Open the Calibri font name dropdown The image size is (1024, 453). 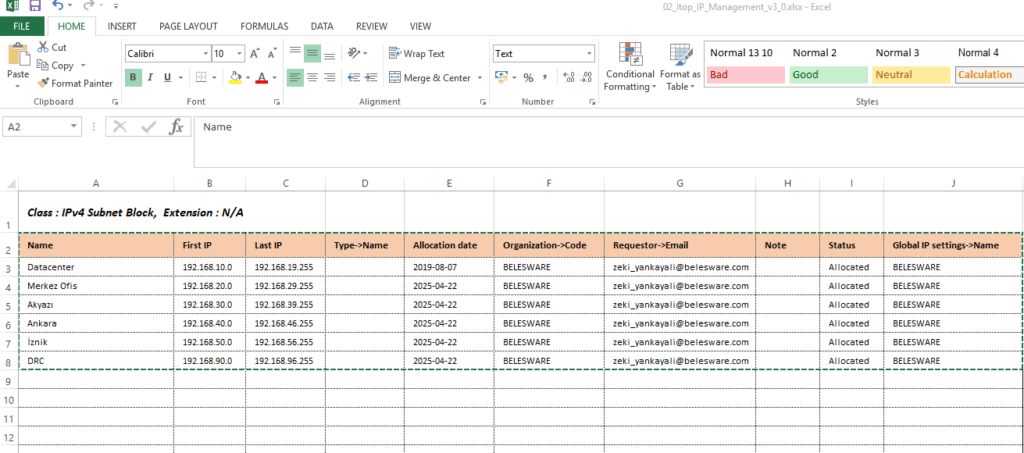click(x=205, y=54)
